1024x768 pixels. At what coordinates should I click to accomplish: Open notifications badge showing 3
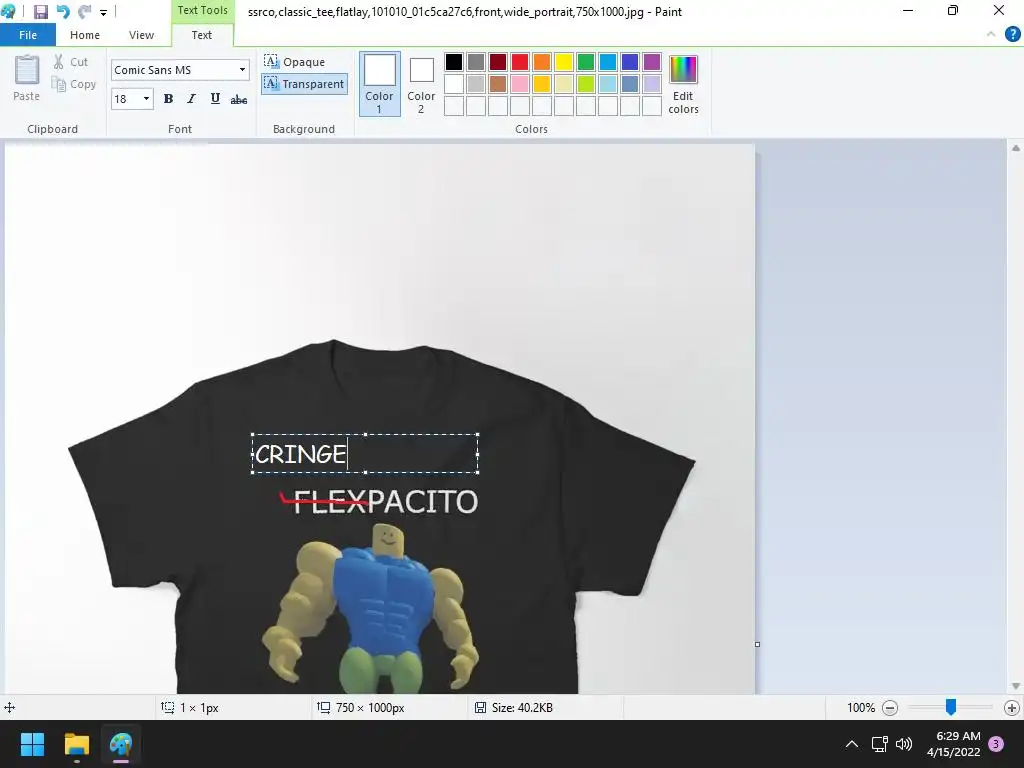tap(996, 744)
